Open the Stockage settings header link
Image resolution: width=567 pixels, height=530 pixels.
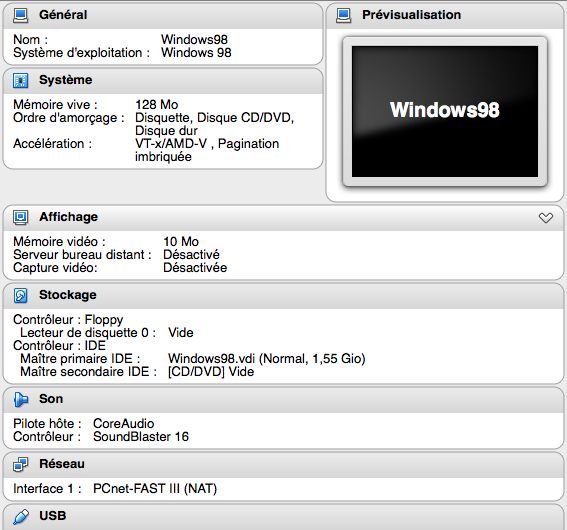68,295
